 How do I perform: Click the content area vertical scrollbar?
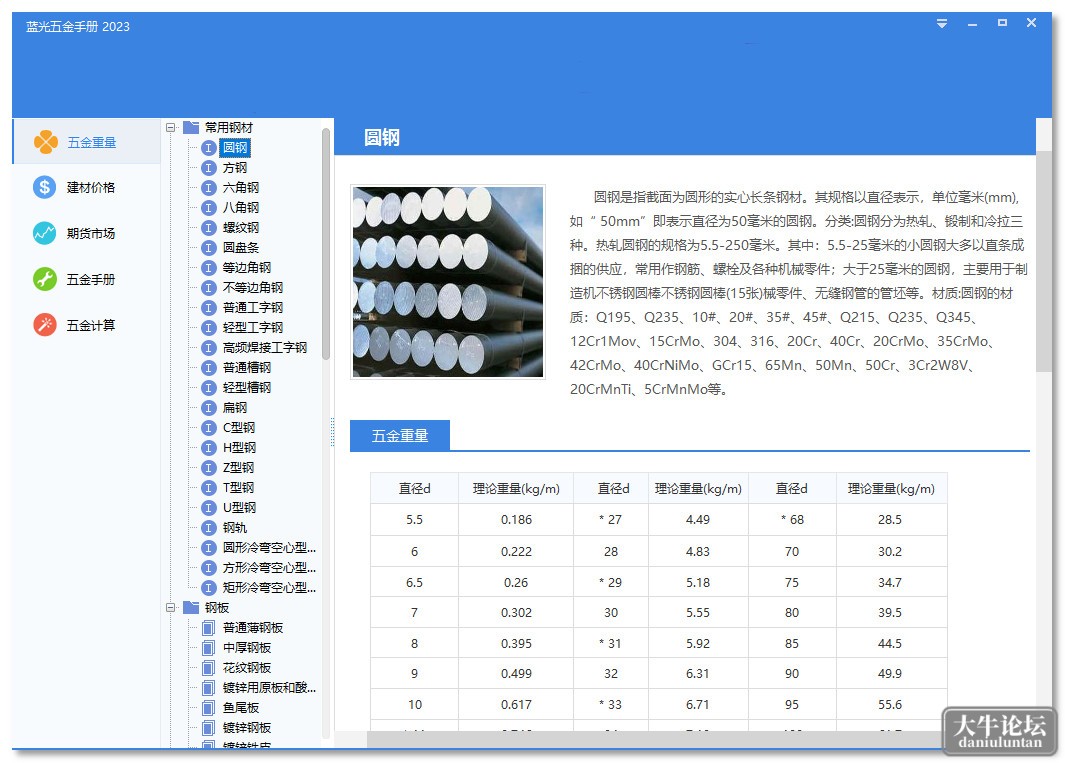point(1043,261)
